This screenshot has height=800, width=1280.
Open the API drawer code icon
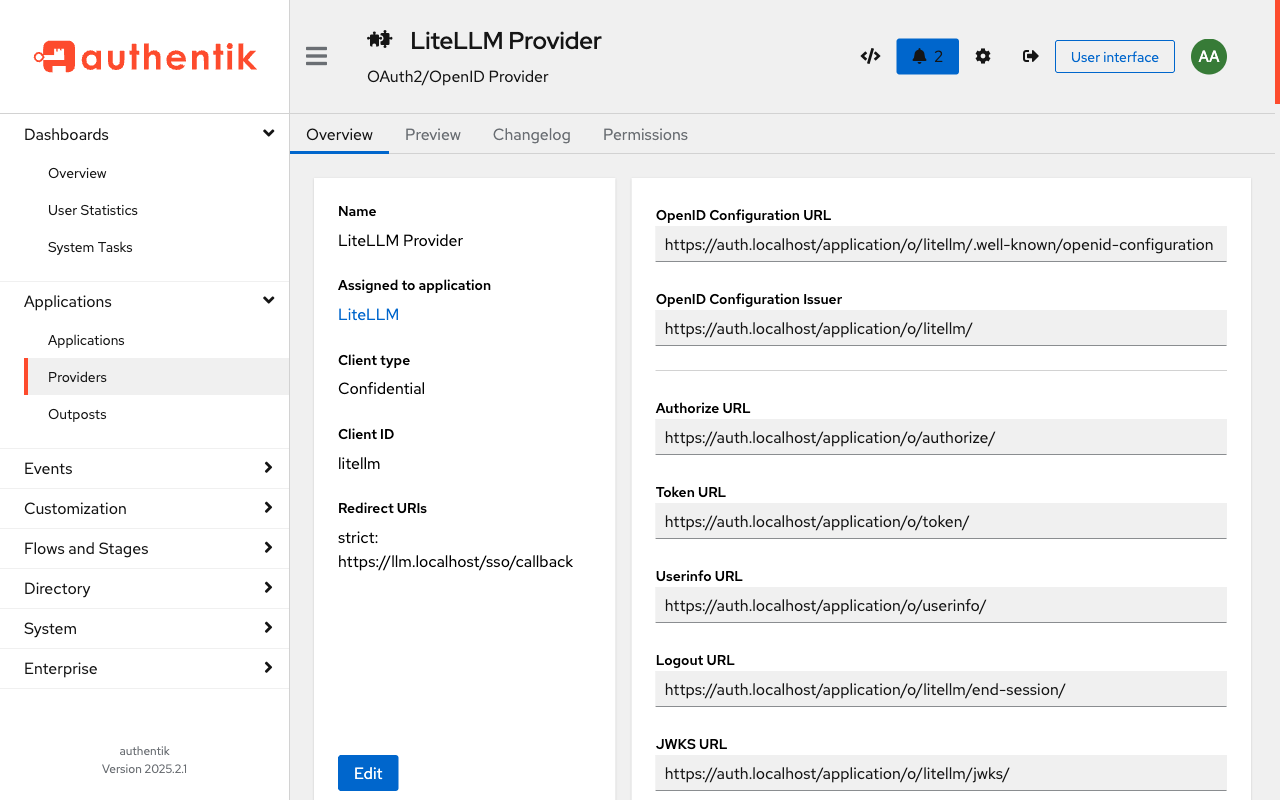point(870,56)
